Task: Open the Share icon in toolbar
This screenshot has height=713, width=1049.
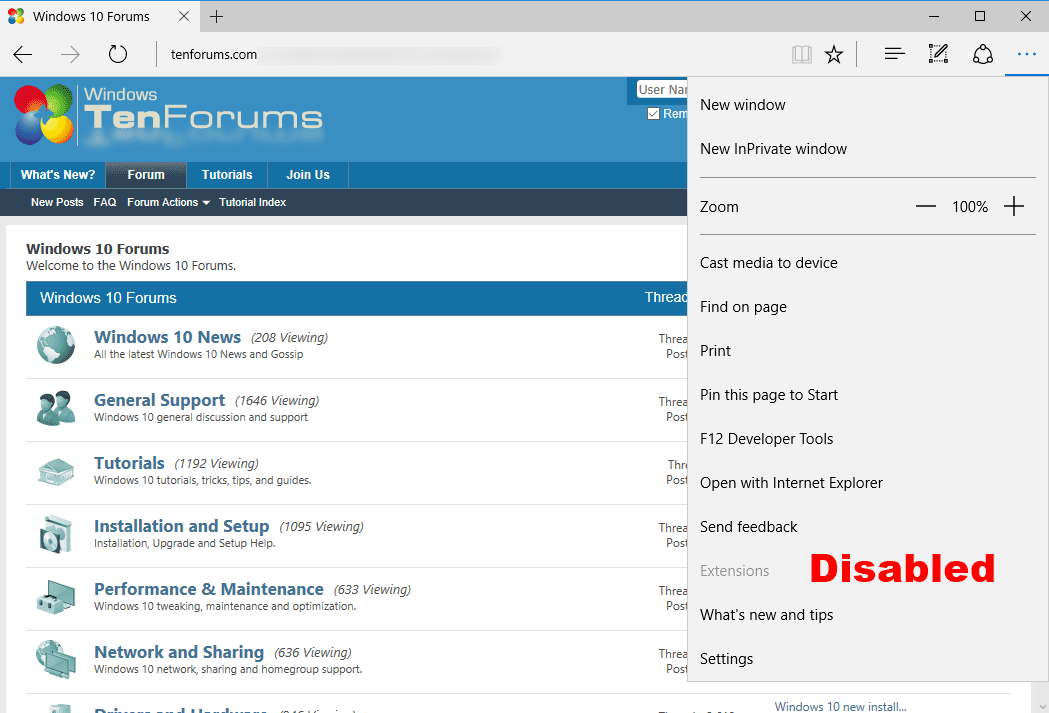Action: click(x=982, y=54)
